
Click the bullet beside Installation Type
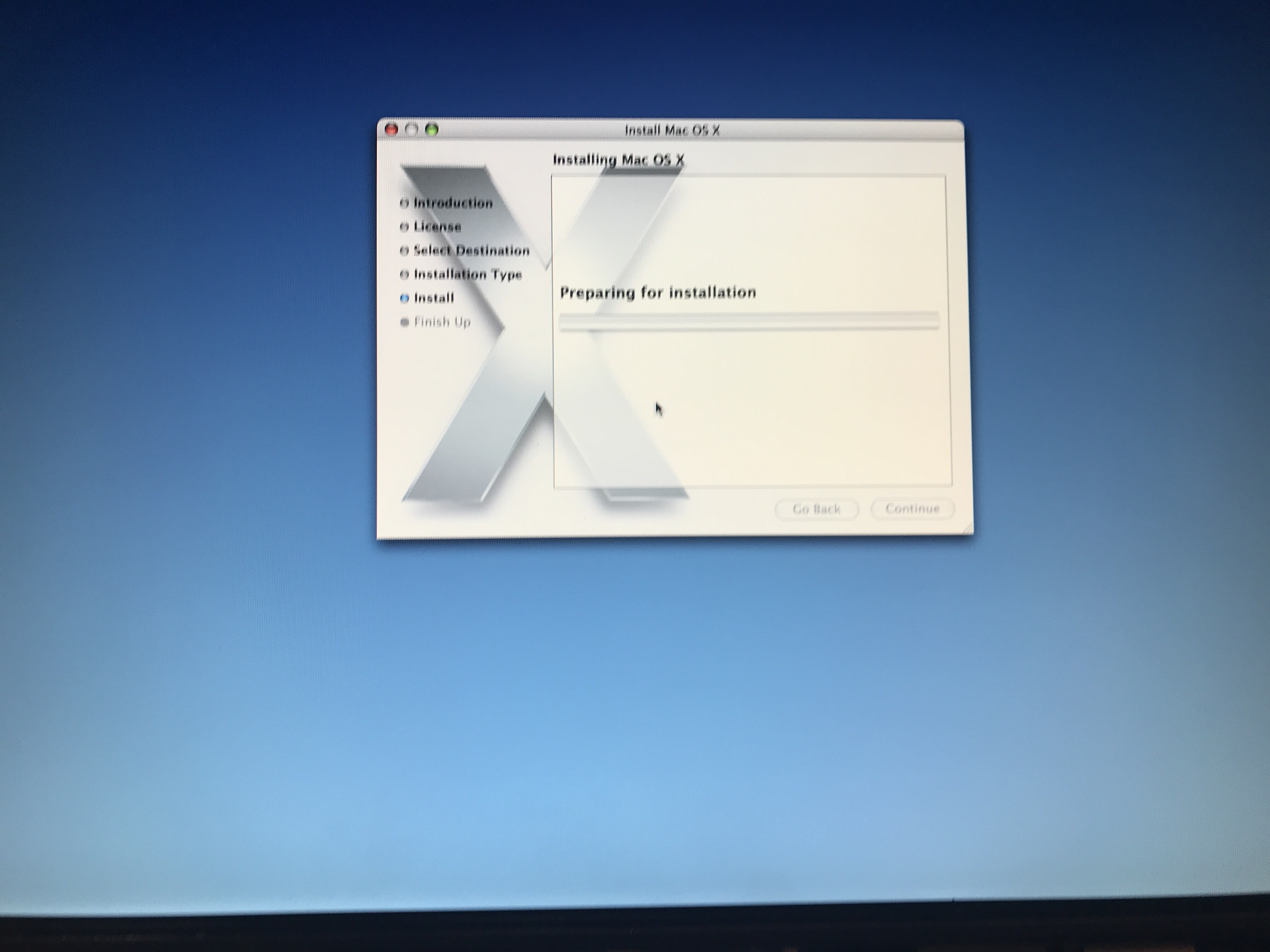pos(404,275)
